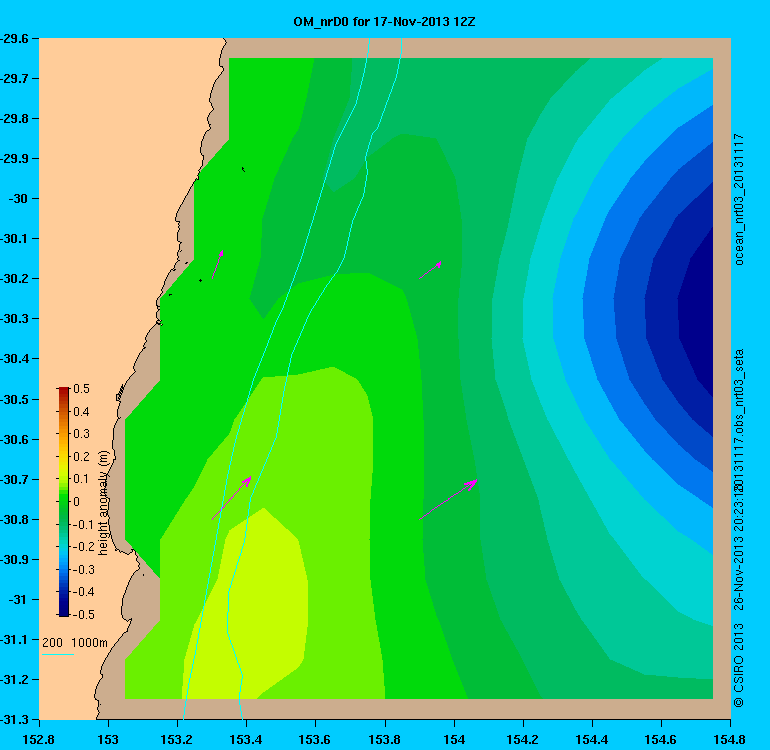
Task: Click the -0.4 colorbar tick label
Action: (83, 592)
